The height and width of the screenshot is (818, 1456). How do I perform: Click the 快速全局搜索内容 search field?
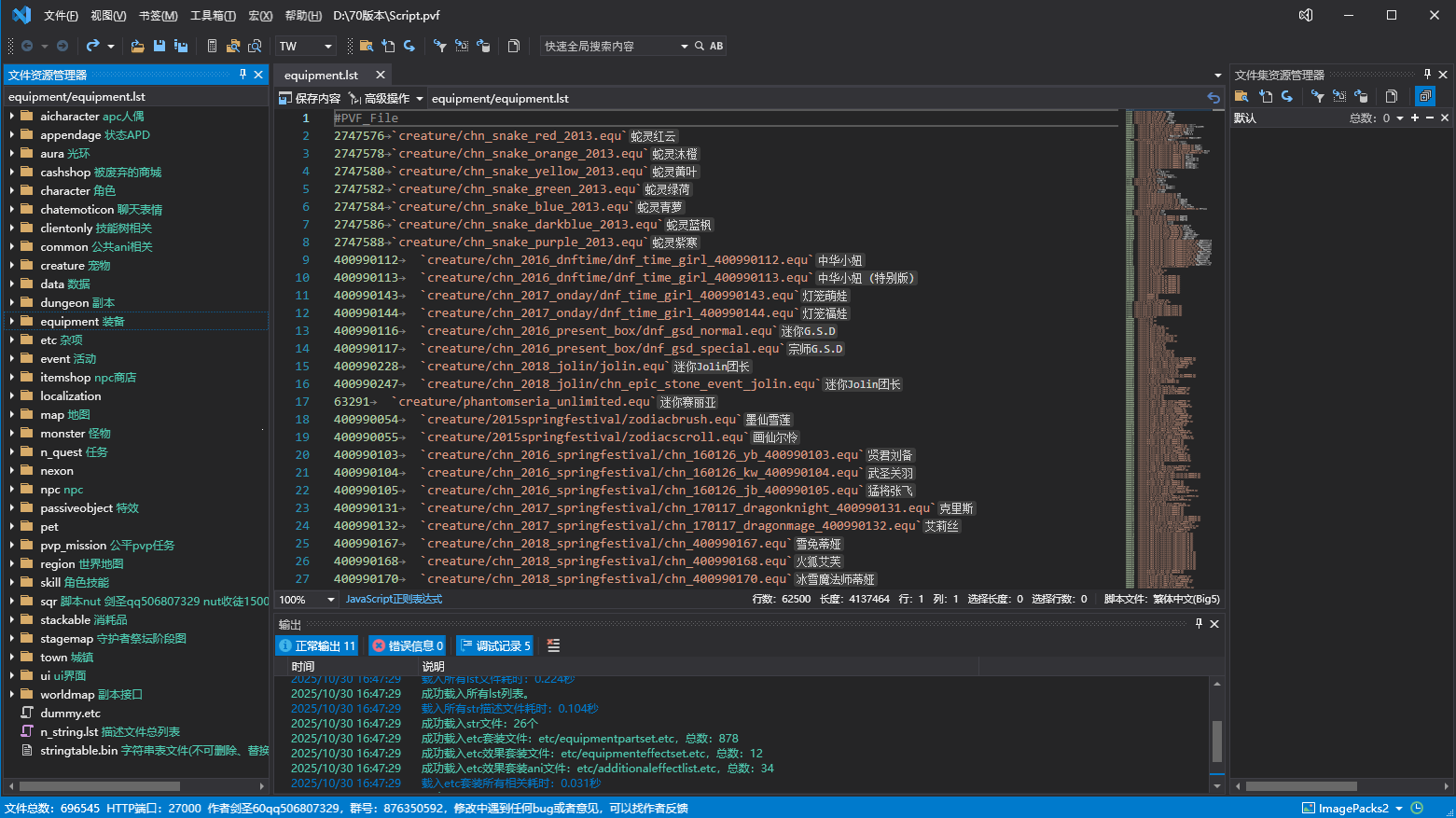608,46
